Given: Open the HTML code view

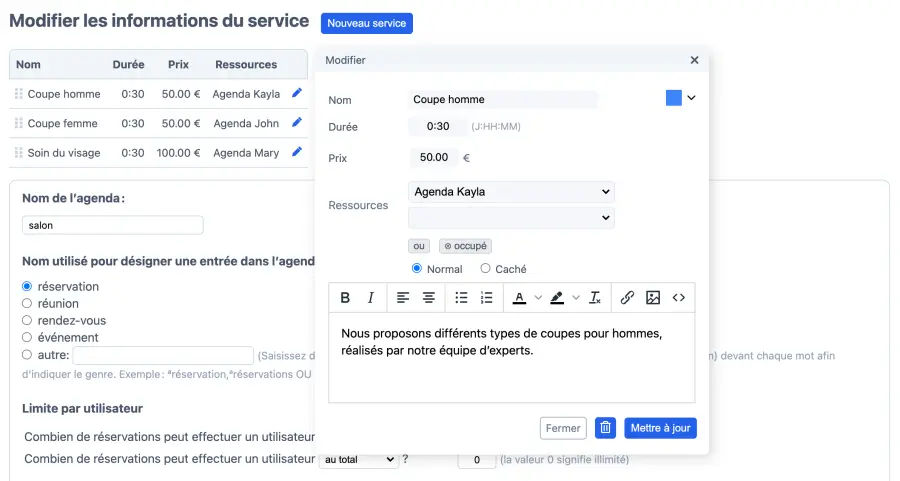Looking at the screenshot, I should [679, 298].
